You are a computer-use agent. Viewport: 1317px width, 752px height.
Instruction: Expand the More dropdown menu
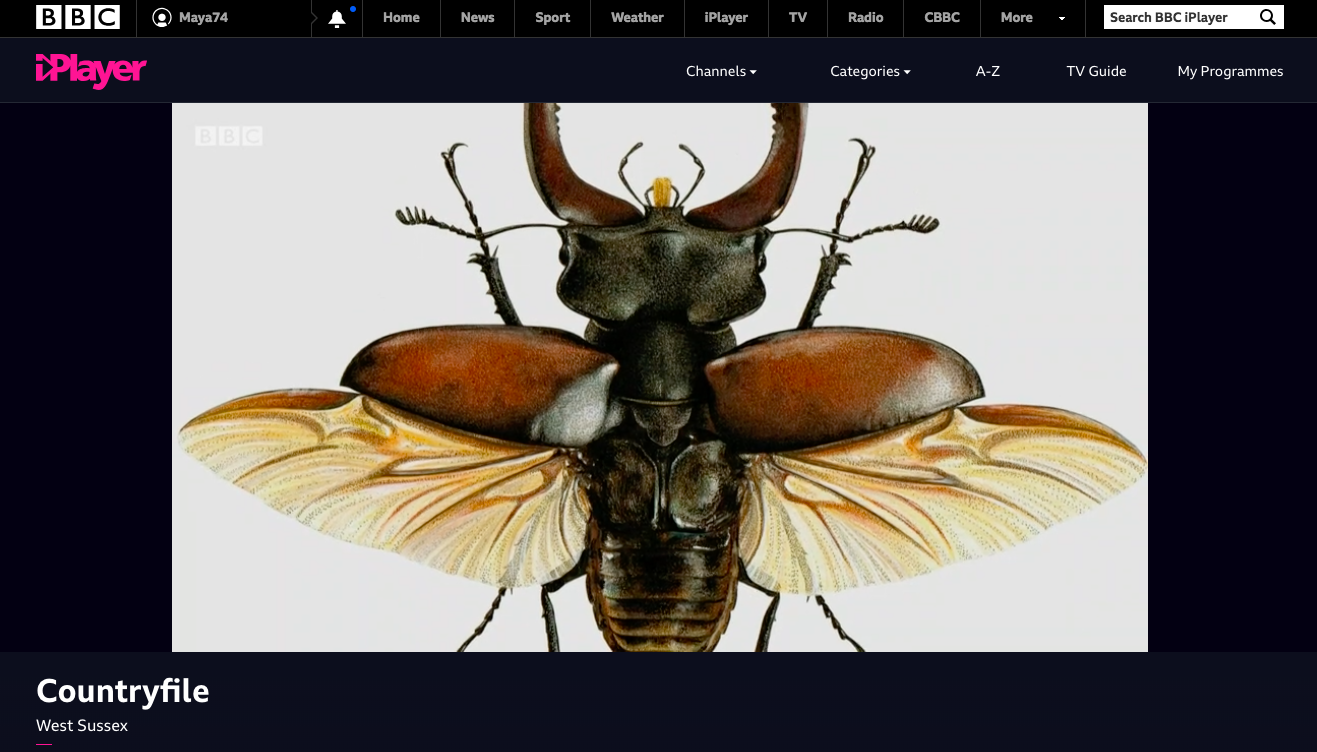click(x=1033, y=18)
